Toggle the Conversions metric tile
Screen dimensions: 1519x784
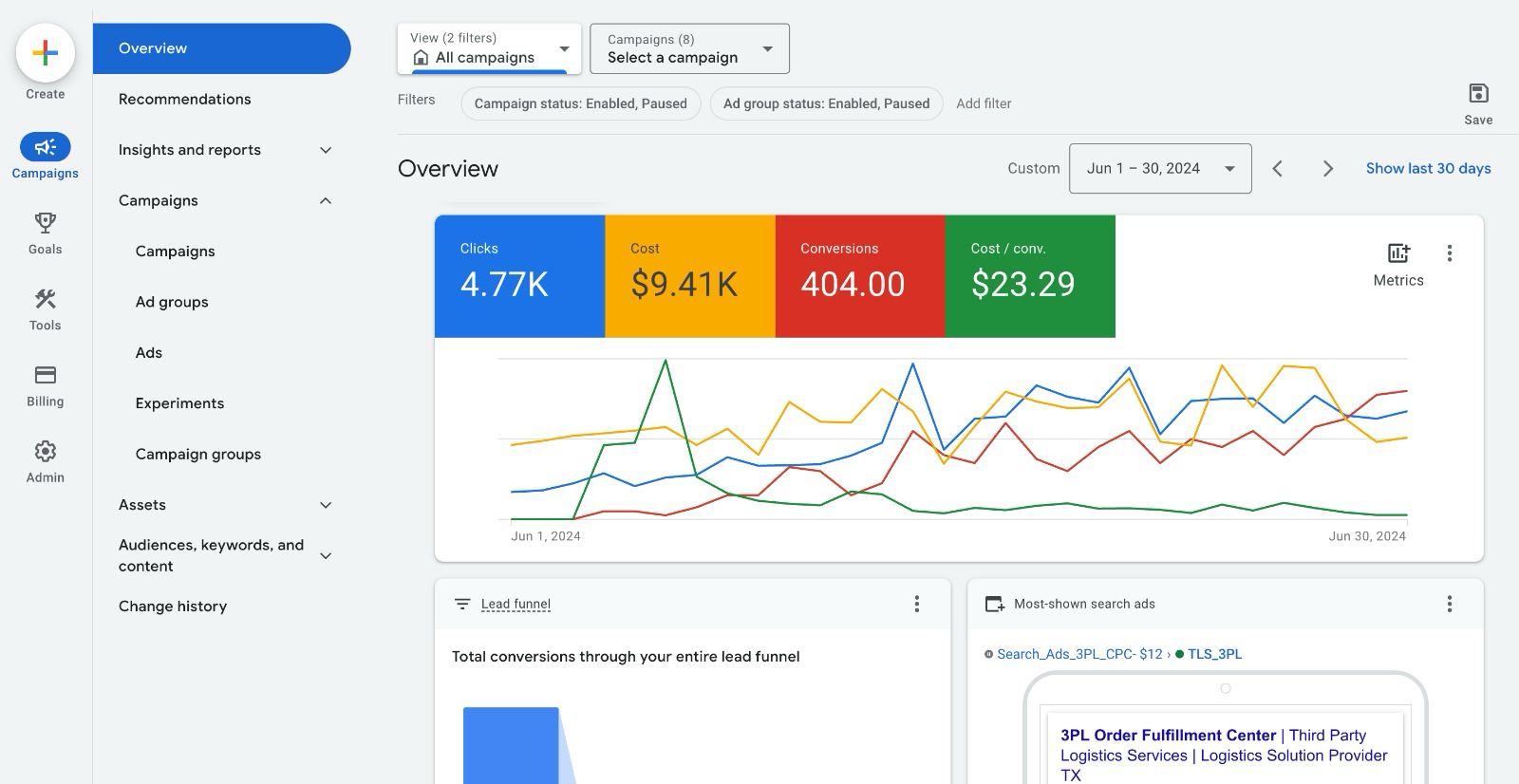tap(859, 276)
